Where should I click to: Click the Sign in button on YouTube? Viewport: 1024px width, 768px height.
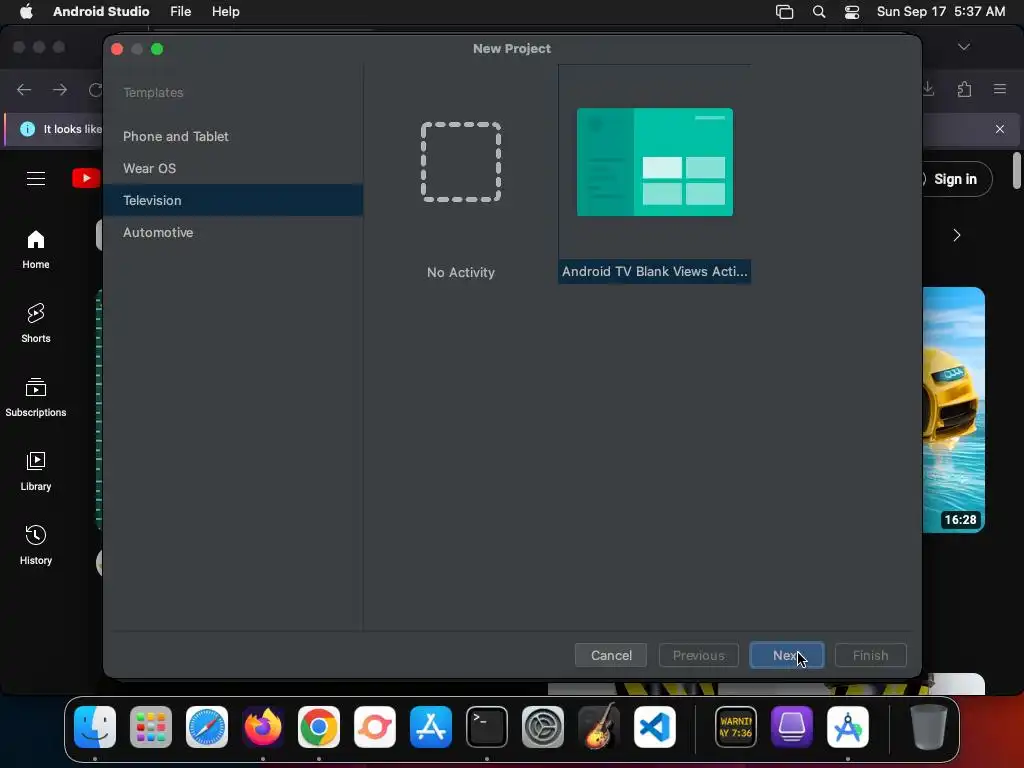pyautogui.click(x=955, y=179)
